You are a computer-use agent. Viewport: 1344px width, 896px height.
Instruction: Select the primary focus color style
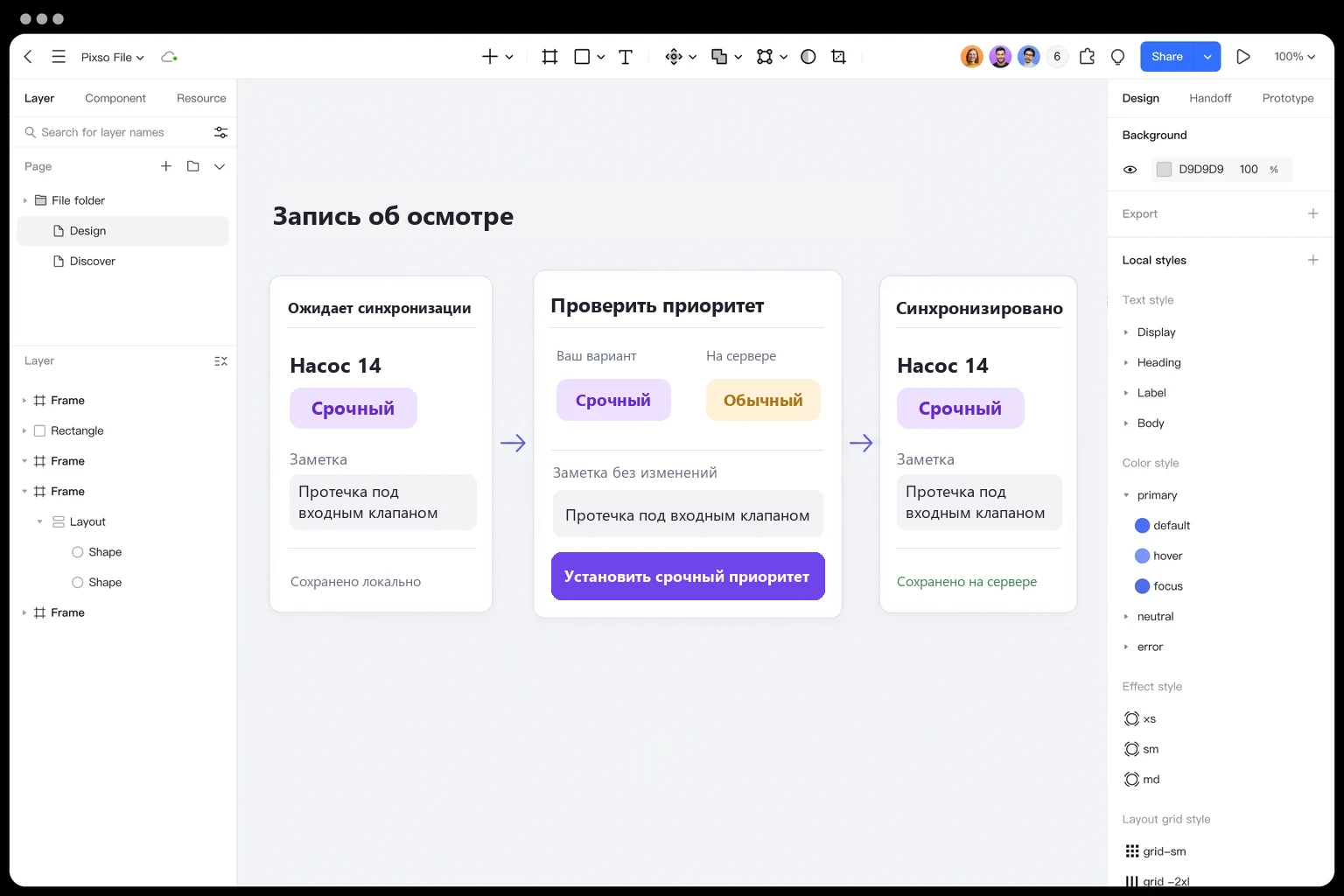click(1158, 586)
